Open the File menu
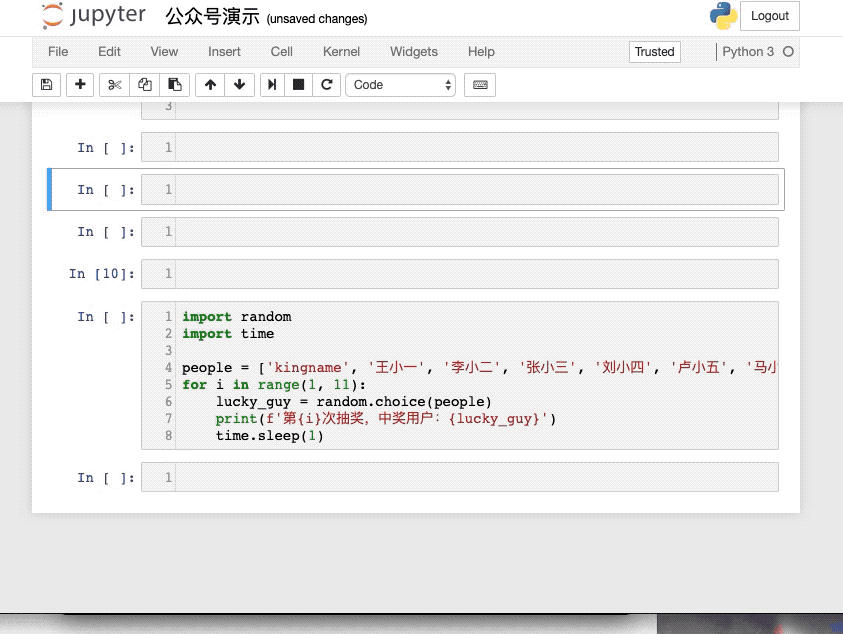This screenshot has width=843, height=634. point(58,52)
